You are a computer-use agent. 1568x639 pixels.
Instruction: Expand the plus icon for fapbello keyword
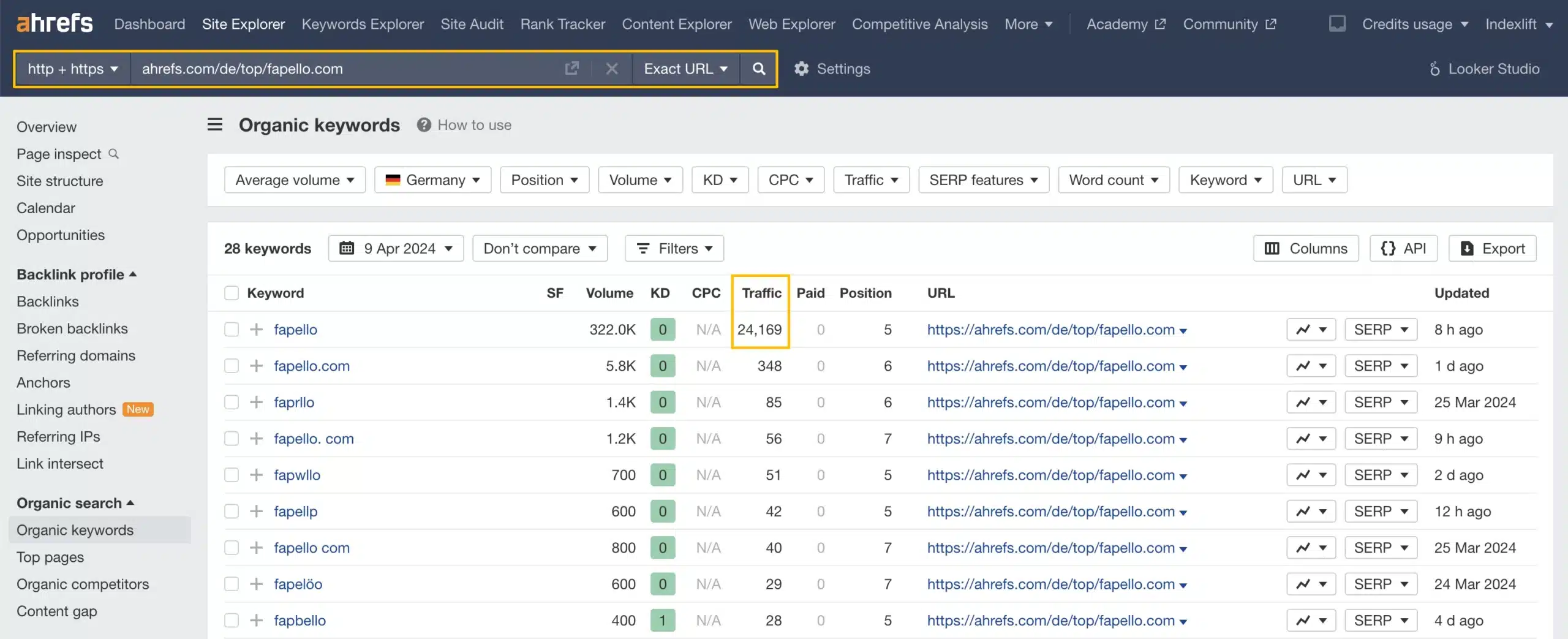pos(256,620)
